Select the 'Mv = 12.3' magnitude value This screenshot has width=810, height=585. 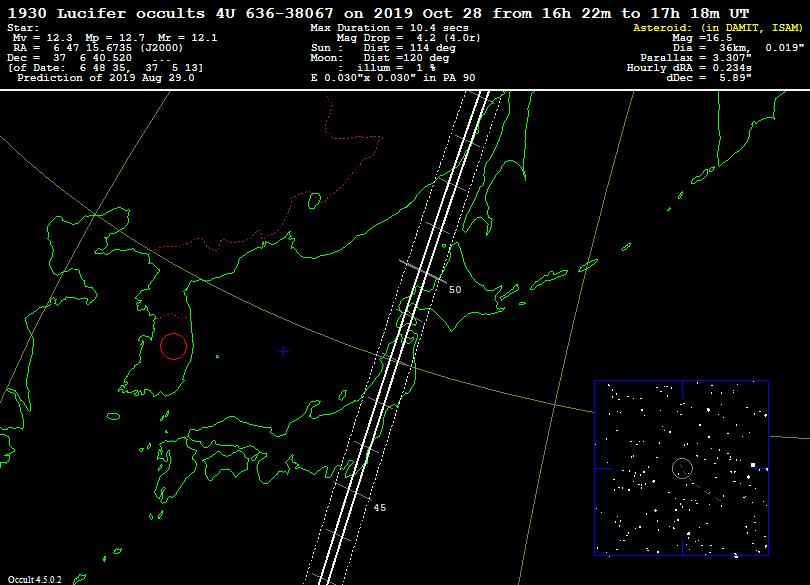(x=42, y=38)
